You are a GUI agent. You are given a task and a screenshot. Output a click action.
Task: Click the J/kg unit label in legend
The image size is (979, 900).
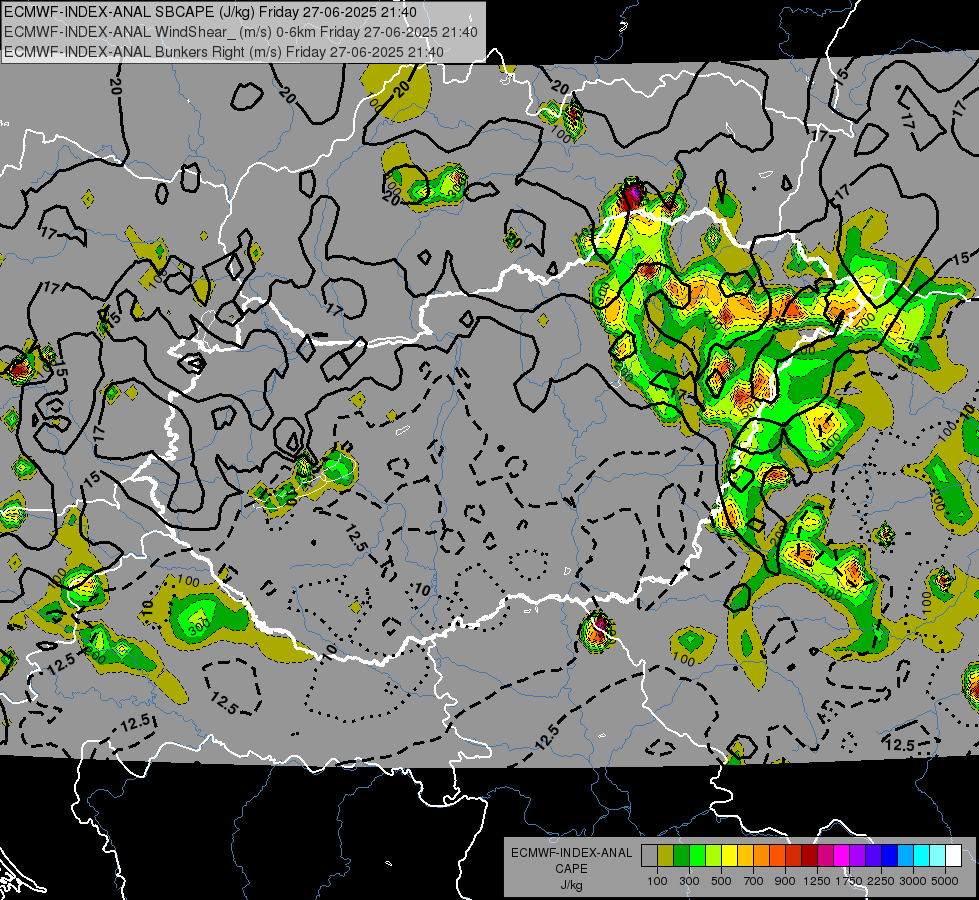(571, 885)
